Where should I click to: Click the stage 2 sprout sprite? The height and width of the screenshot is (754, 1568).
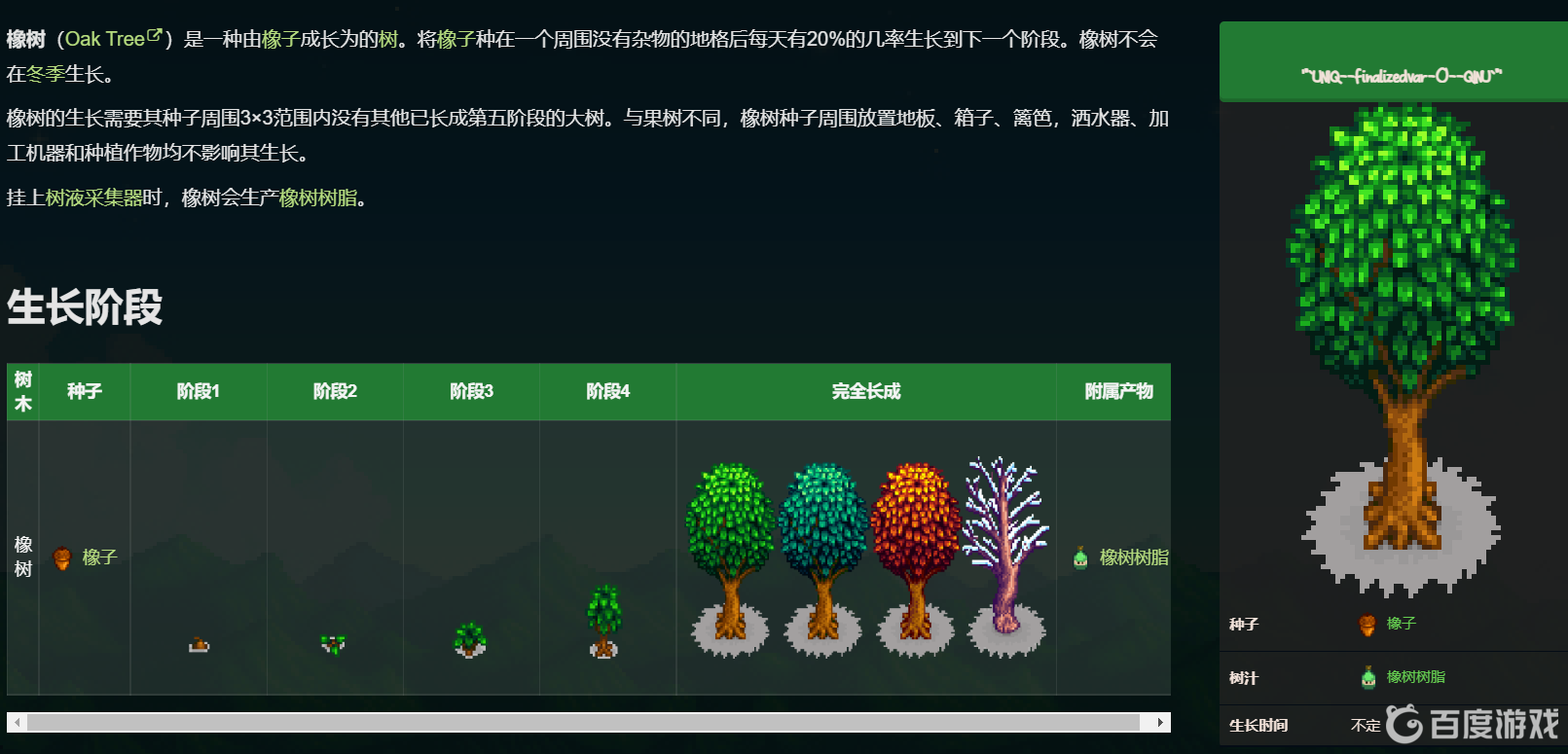[334, 643]
